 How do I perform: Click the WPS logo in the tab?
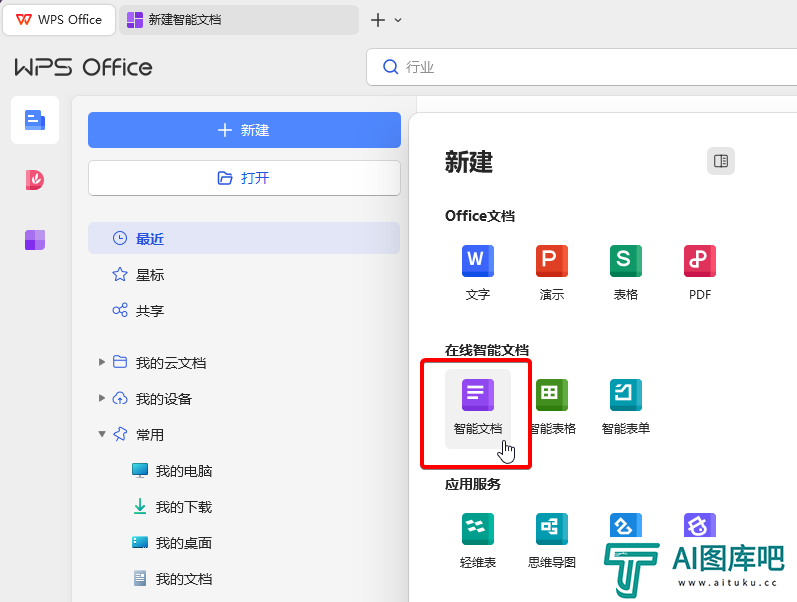pos(23,20)
